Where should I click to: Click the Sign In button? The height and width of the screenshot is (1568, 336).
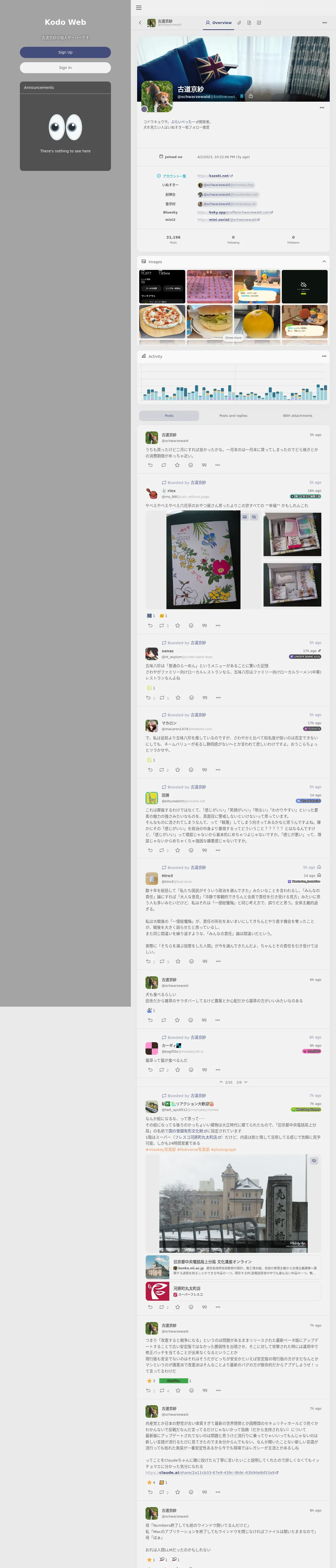[x=65, y=68]
